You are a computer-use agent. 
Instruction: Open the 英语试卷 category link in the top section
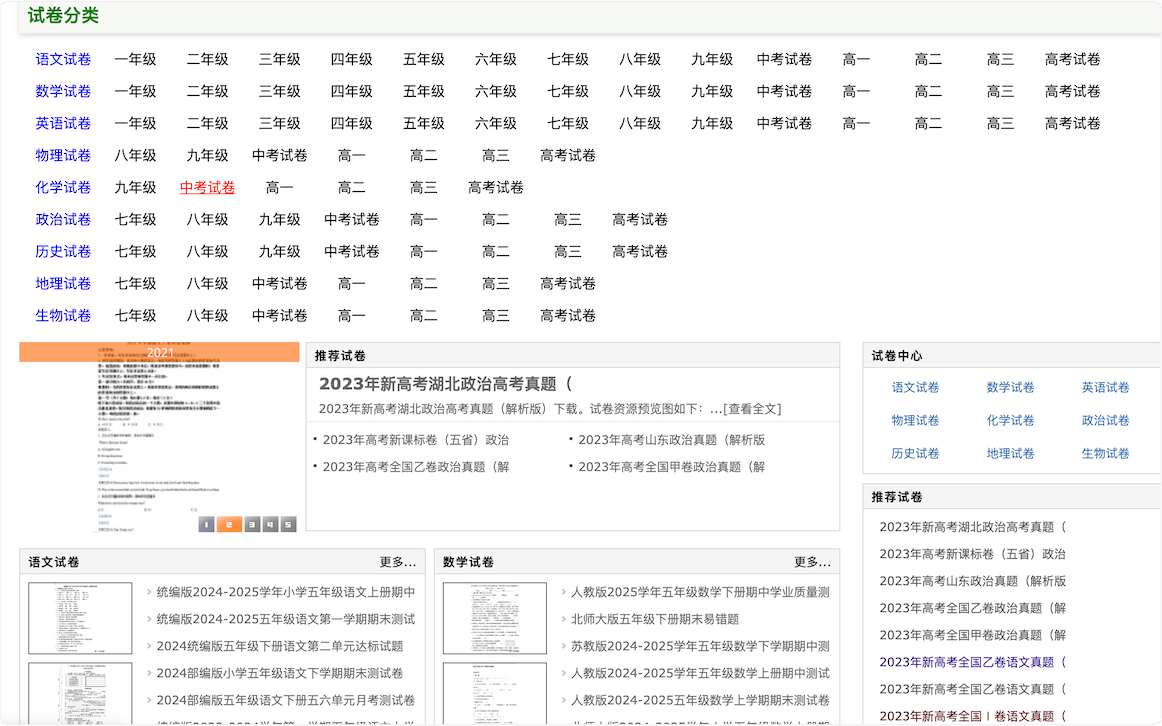63,123
